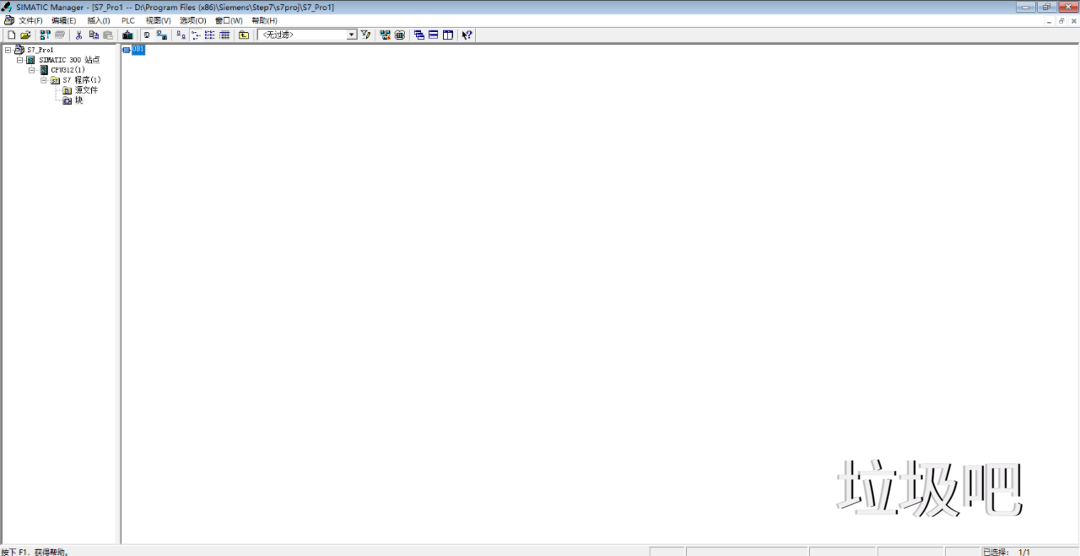Collapse the S7_Pro1 project tree node
Screen dimensions: 1080x556
point(8,50)
